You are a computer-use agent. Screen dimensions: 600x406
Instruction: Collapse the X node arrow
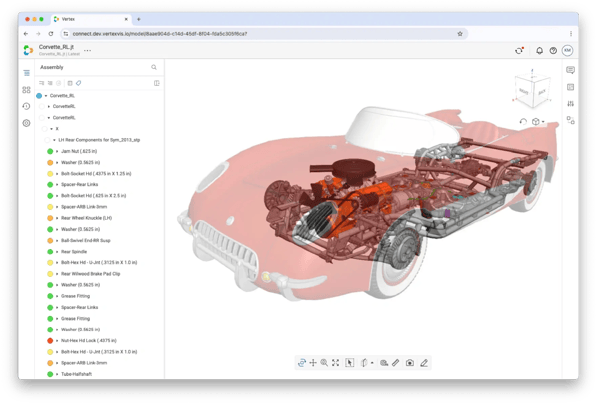[52, 129]
